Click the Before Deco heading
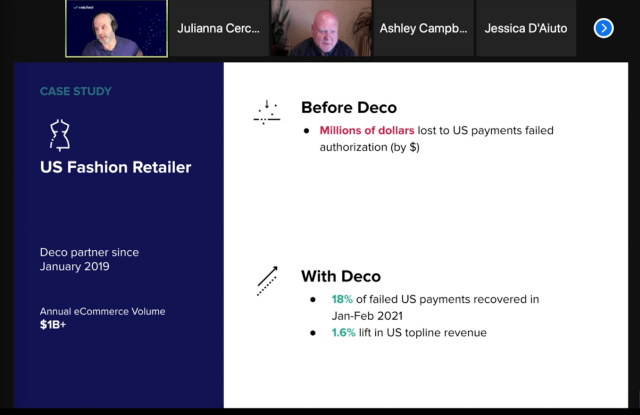The height and width of the screenshot is (415, 640). pos(349,107)
